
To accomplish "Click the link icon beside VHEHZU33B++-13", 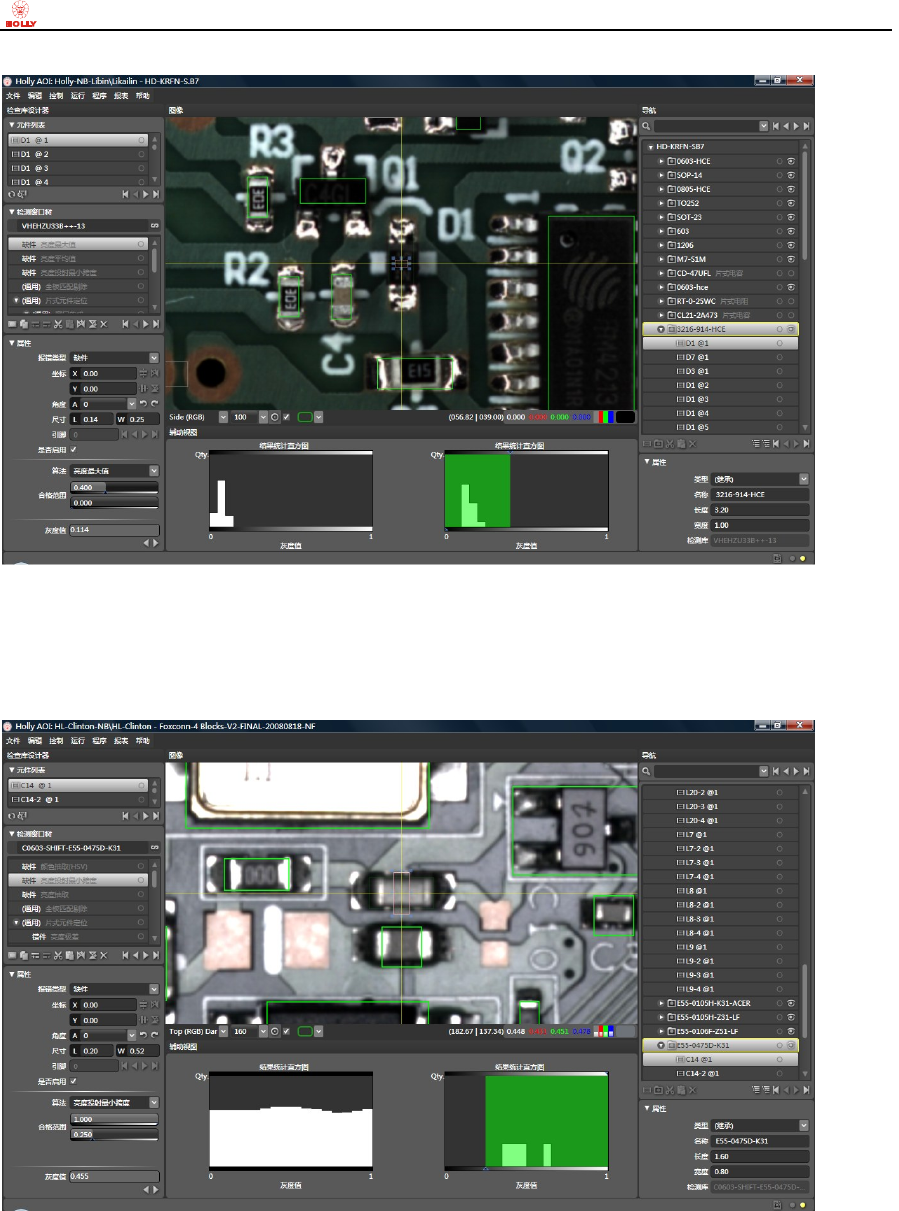I will (x=155, y=226).
